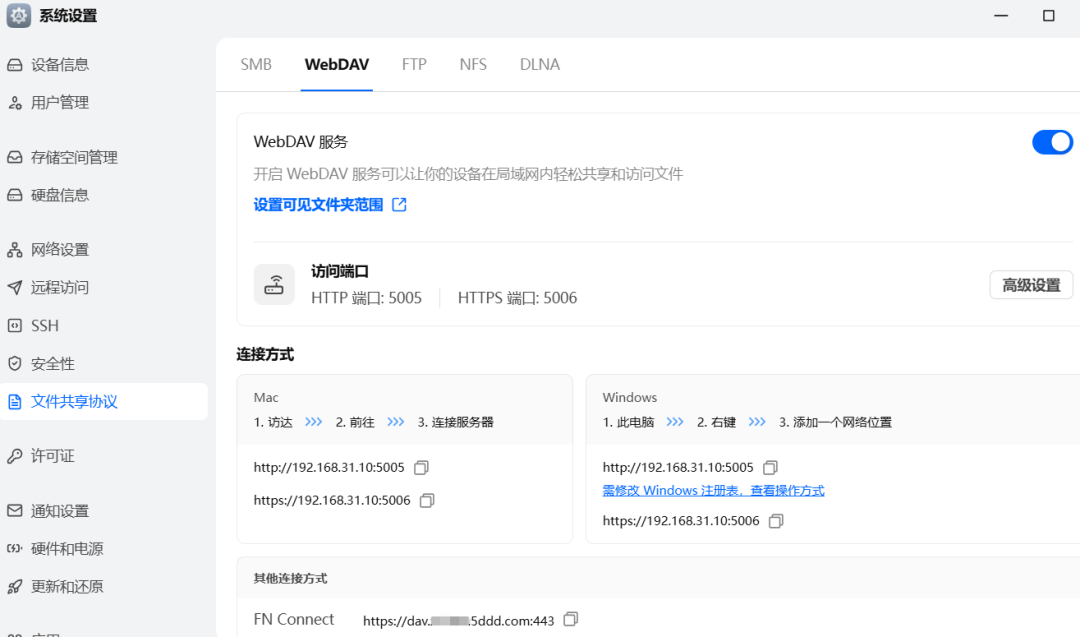Open the 高级设置 button for access ports
The width and height of the screenshot is (1080, 637).
[x=1031, y=284]
